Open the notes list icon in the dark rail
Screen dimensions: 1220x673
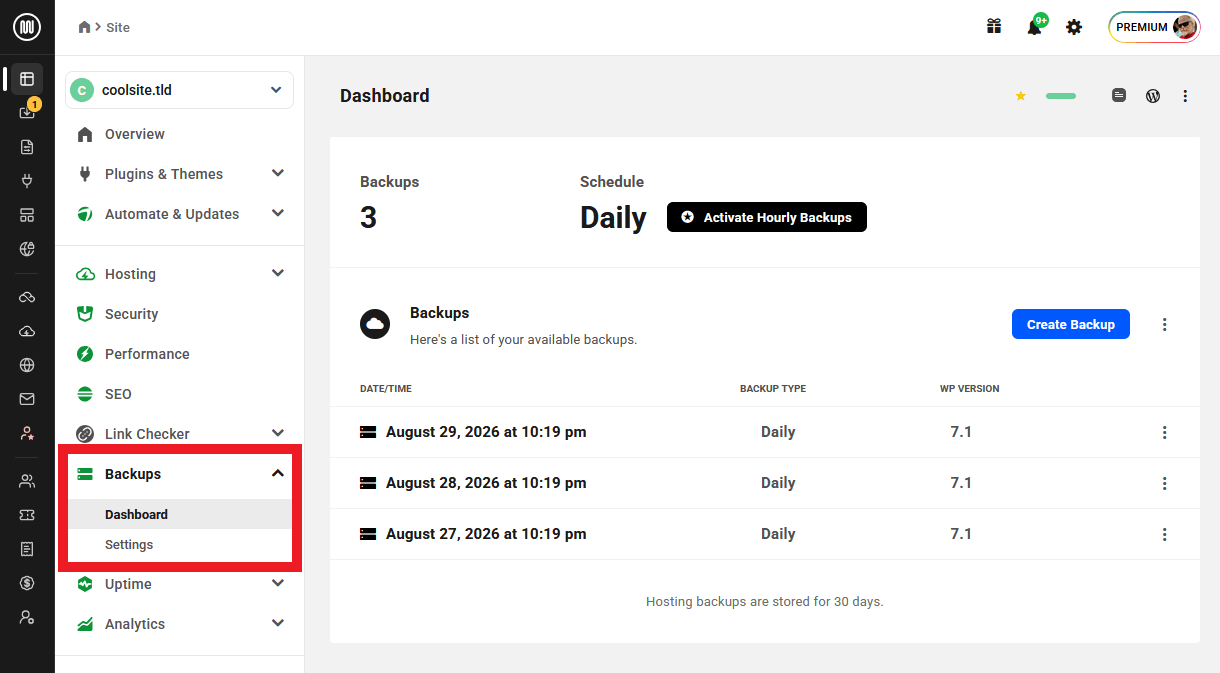click(27, 549)
